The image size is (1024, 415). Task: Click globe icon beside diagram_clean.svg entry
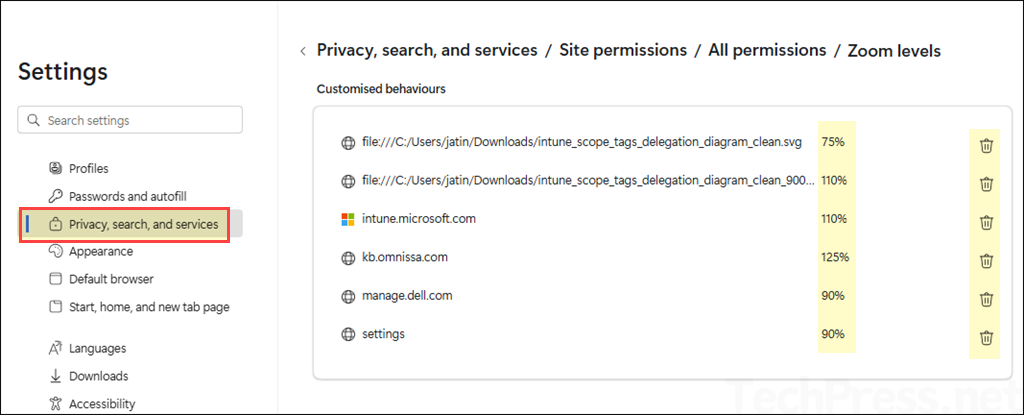coord(348,142)
